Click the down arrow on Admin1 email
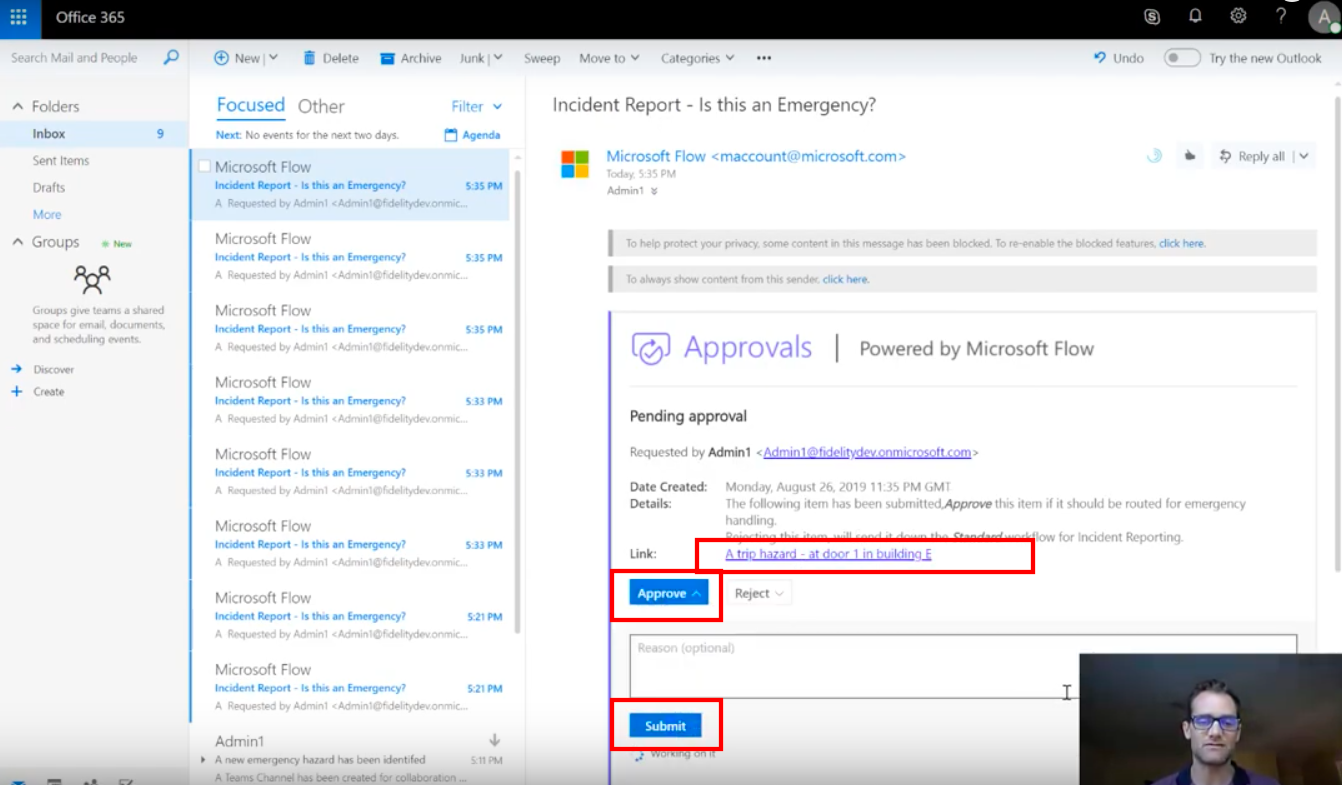The width and height of the screenshot is (1342, 785). point(494,740)
